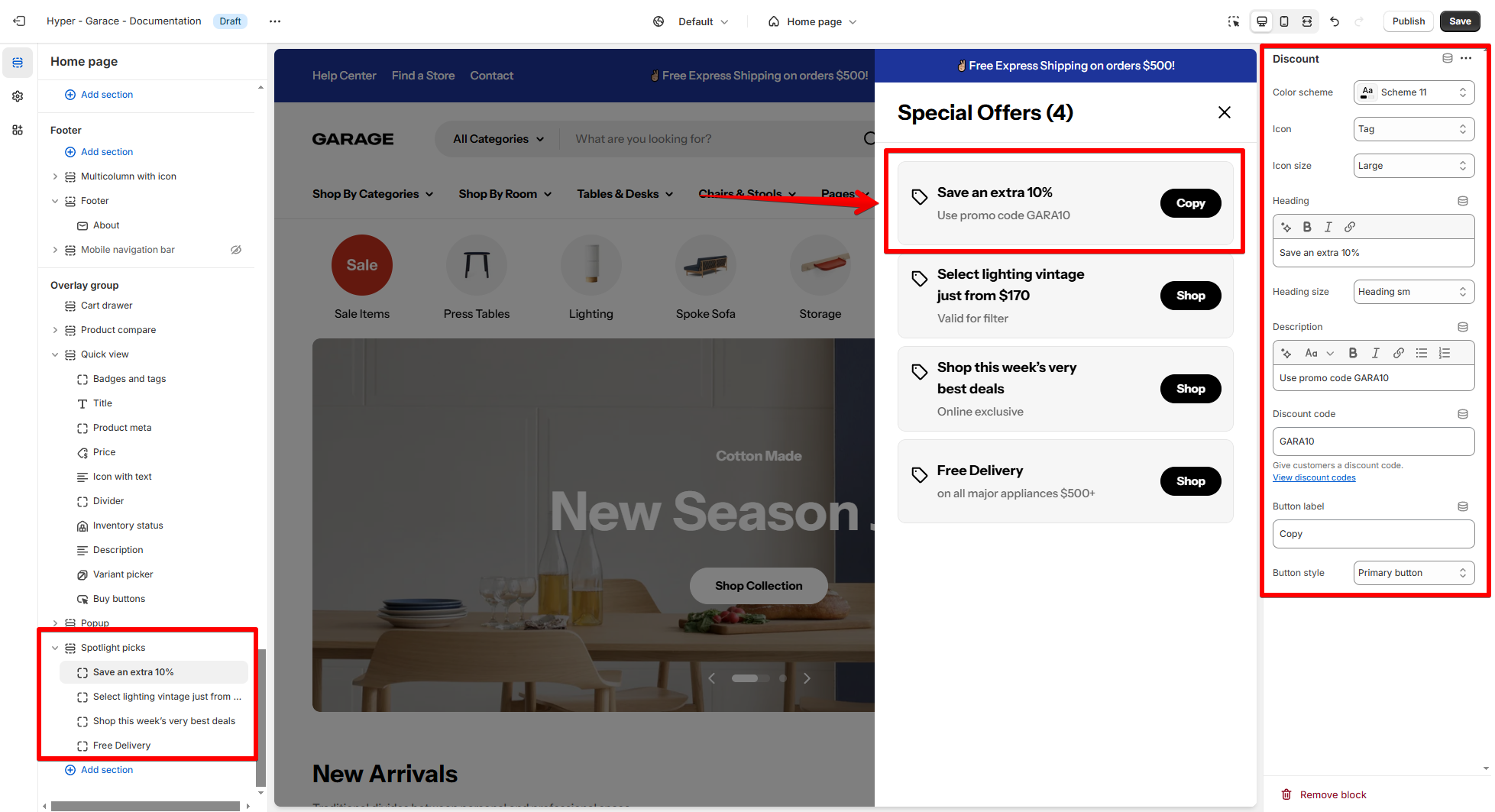Click the exit editor back icon
This screenshot has height=812, width=1495.
19,21
